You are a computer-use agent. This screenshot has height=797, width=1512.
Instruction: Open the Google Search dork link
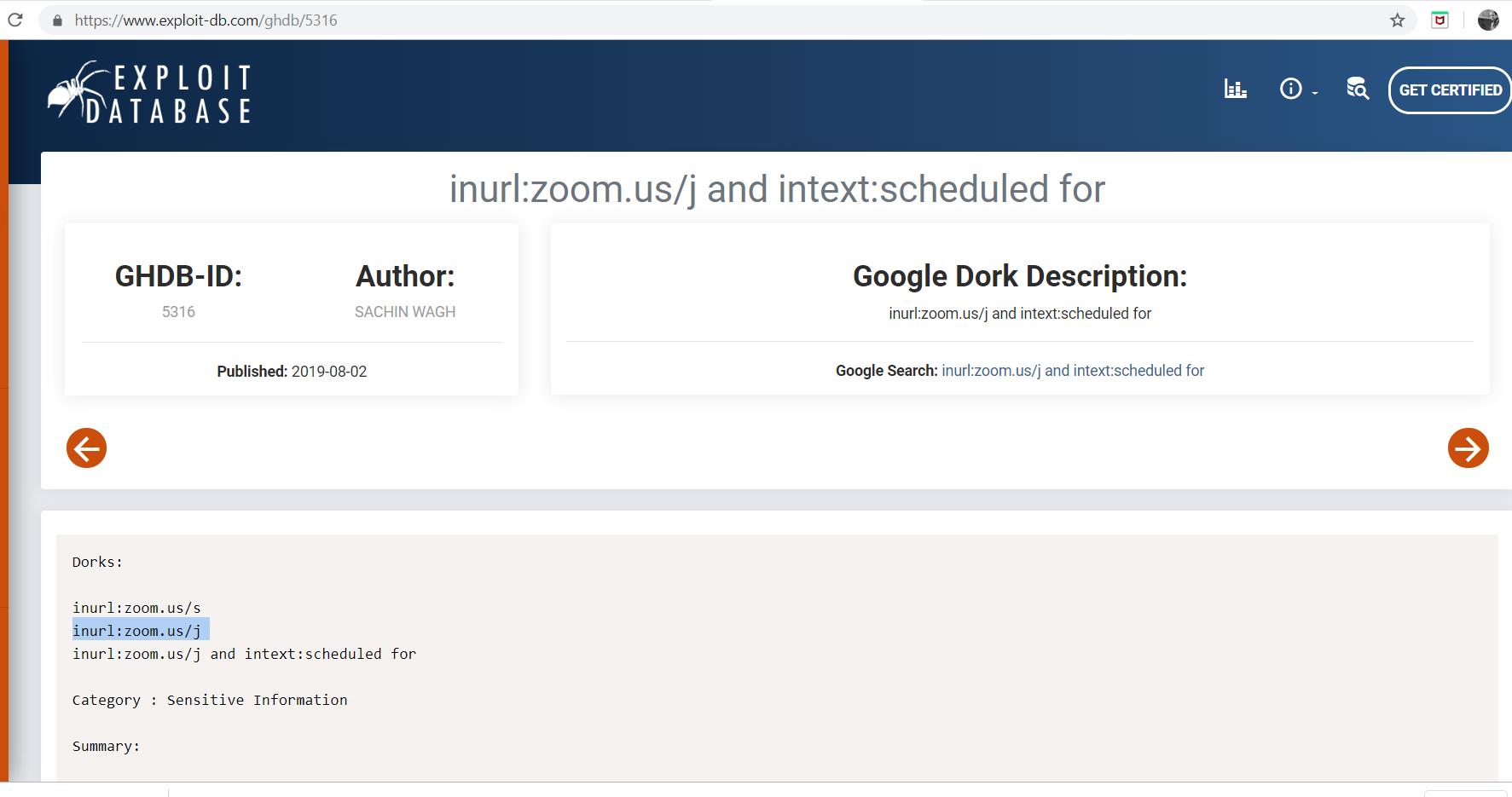1073,371
